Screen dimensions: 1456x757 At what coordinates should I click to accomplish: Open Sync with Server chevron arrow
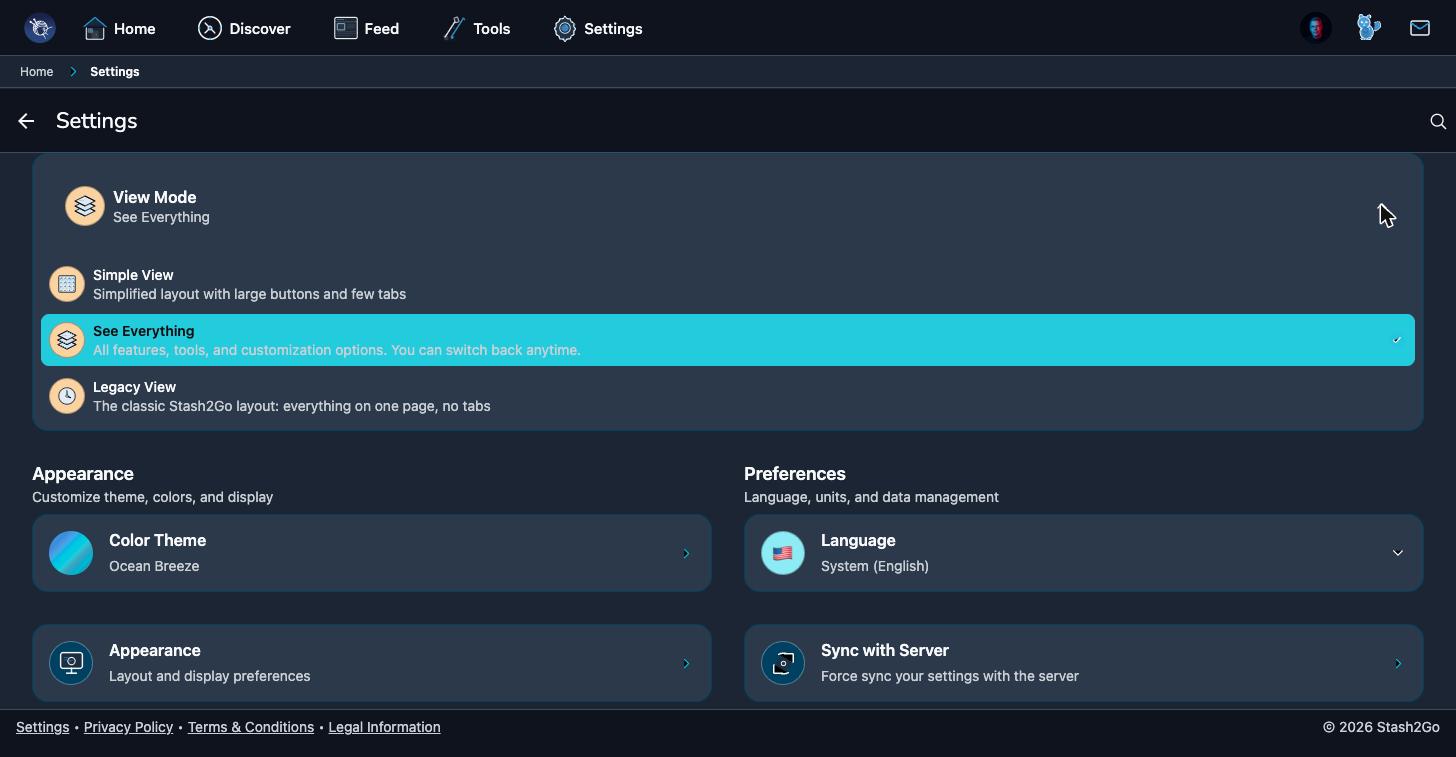pyautogui.click(x=1398, y=663)
